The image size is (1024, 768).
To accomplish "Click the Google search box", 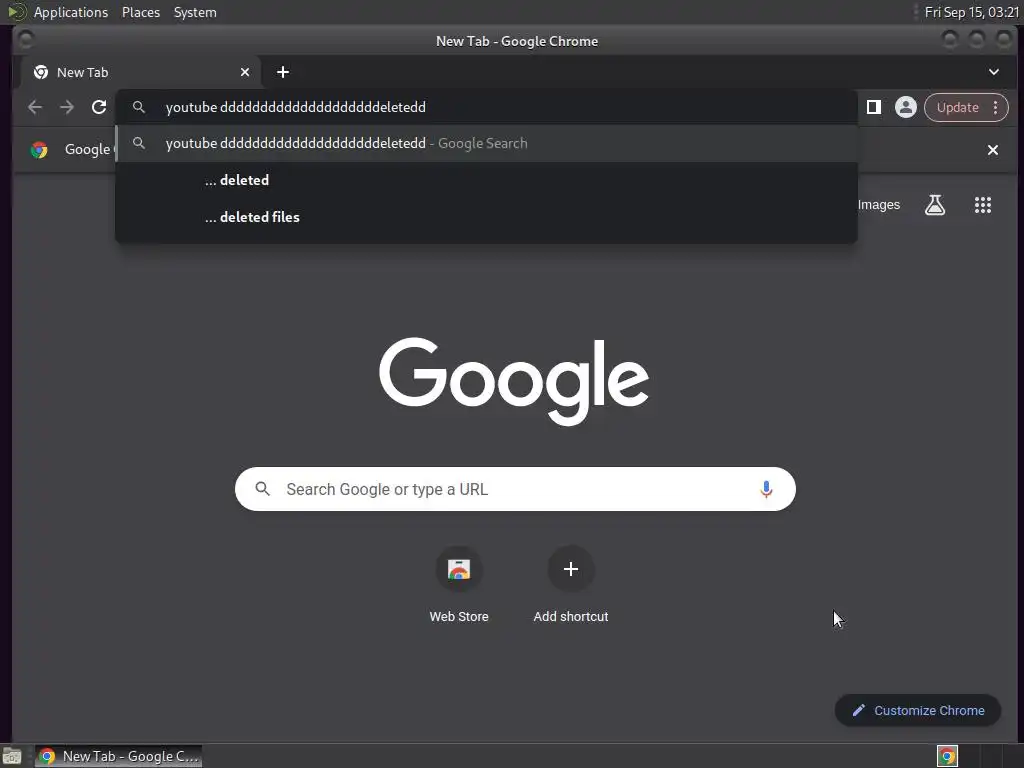I will [x=515, y=489].
